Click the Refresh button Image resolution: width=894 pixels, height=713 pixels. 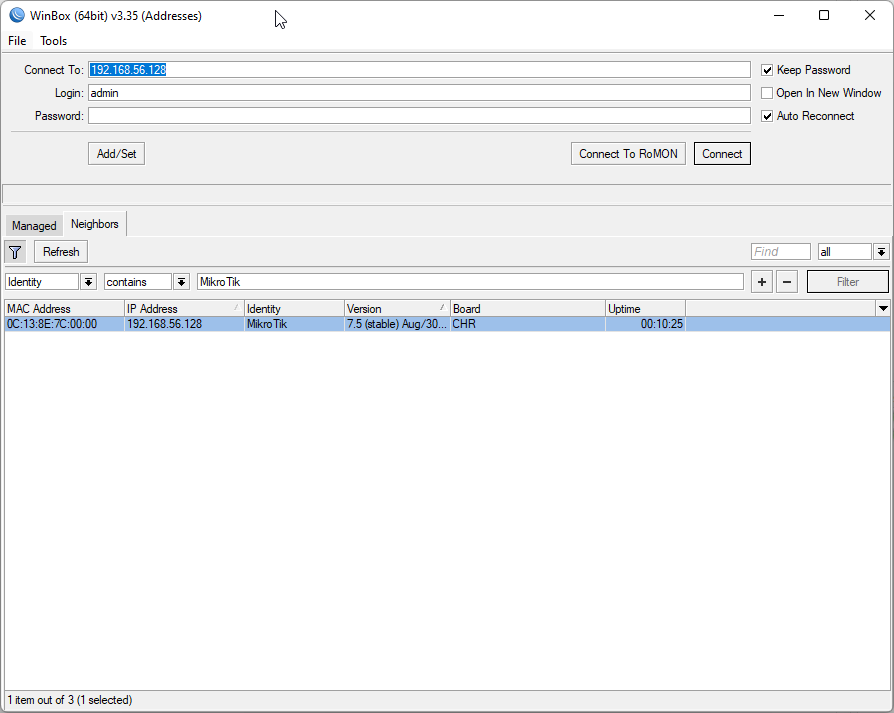60,251
